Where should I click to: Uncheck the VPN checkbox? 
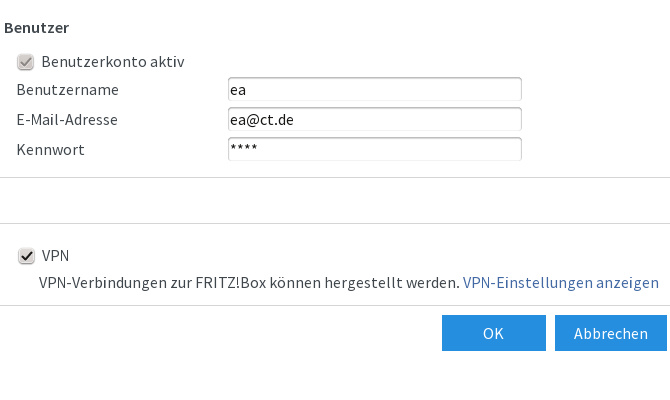[26, 256]
